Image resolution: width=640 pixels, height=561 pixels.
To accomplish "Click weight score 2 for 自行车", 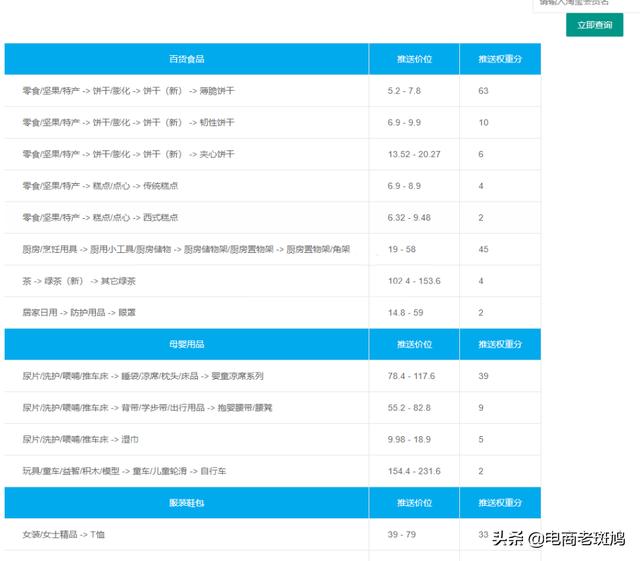I will point(481,471).
